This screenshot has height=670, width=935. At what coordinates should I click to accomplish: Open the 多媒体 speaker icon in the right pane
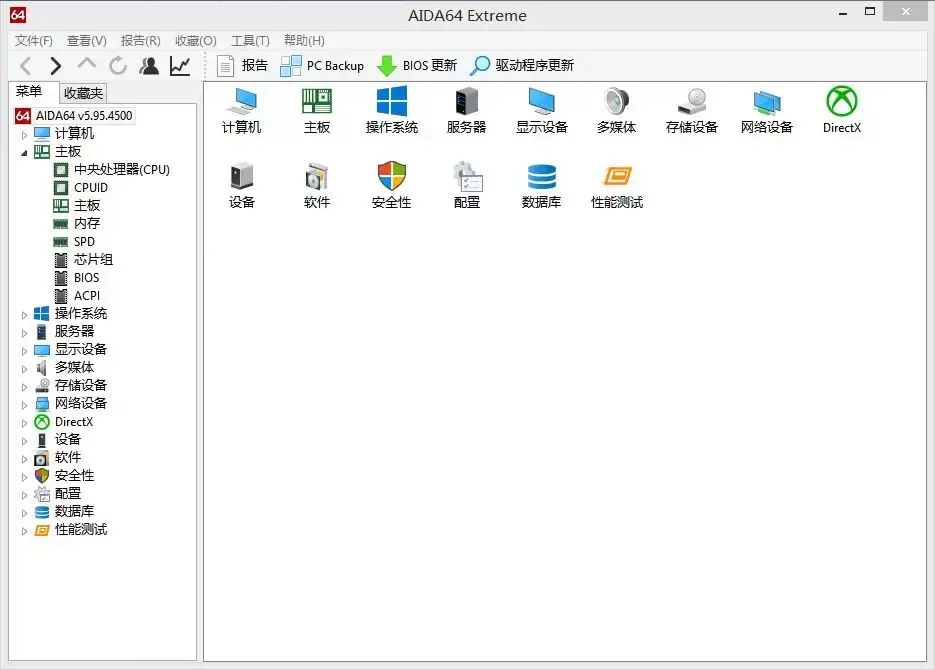[x=617, y=110]
